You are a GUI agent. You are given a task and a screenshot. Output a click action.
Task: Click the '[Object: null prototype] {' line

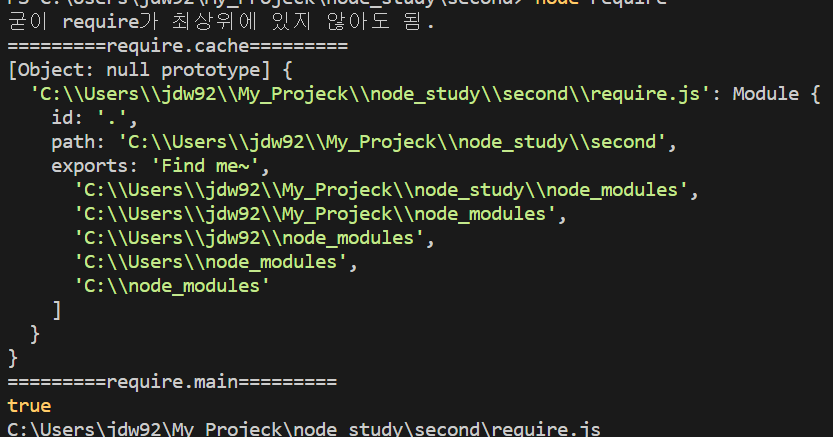pos(150,70)
